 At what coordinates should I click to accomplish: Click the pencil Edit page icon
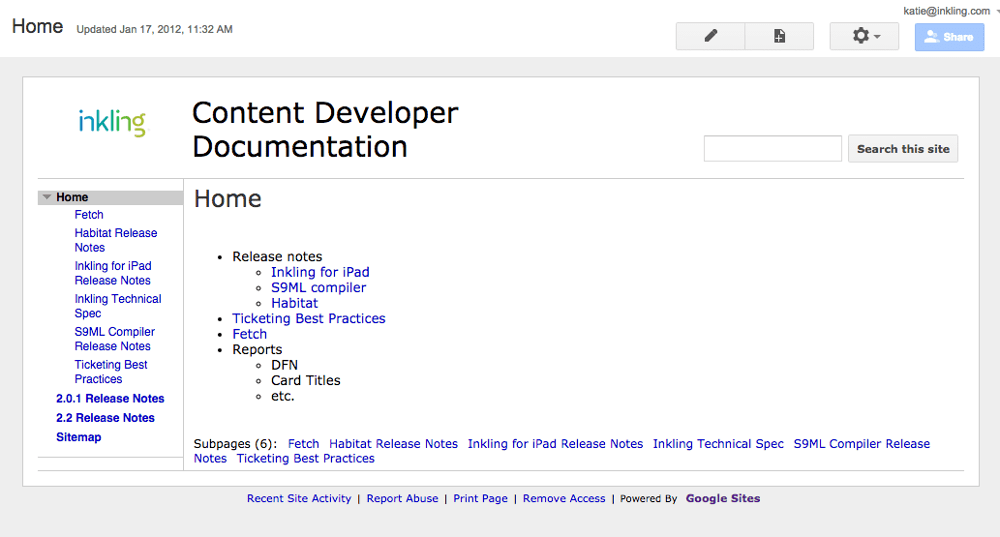[x=710, y=36]
